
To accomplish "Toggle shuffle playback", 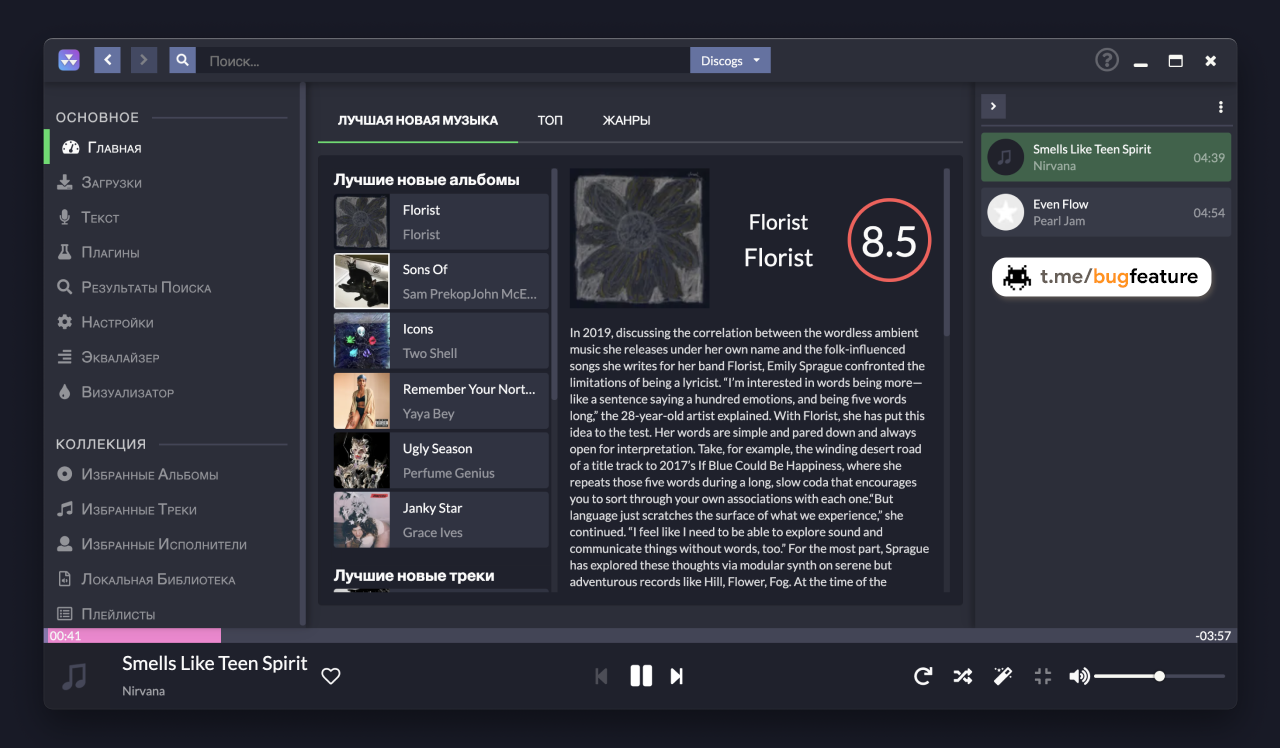I will (962, 676).
